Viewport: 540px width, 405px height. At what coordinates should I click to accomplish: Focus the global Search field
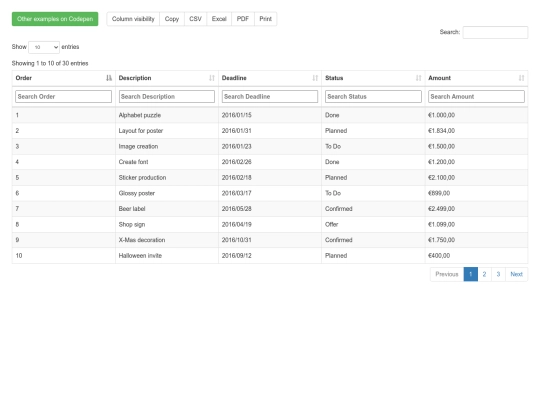coord(495,32)
